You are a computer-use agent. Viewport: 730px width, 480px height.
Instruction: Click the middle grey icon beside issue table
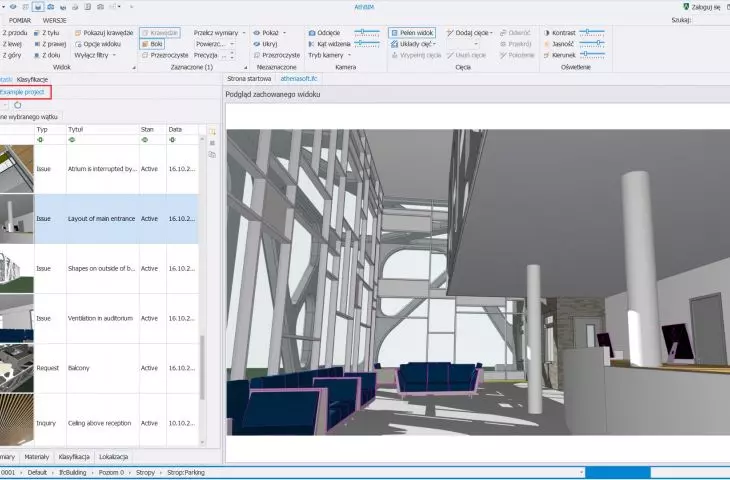pyautogui.click(x=212, y=143)
